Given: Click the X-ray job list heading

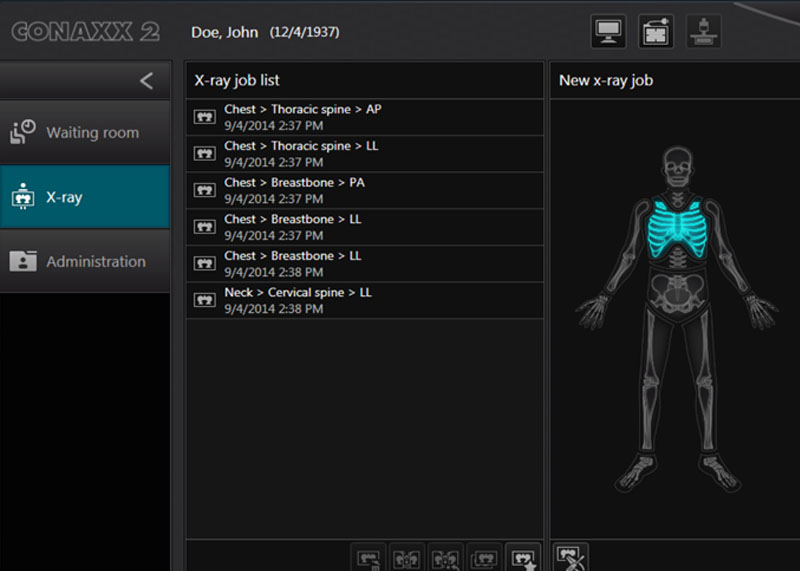Looking at the screenshot, I should [237, 80].
